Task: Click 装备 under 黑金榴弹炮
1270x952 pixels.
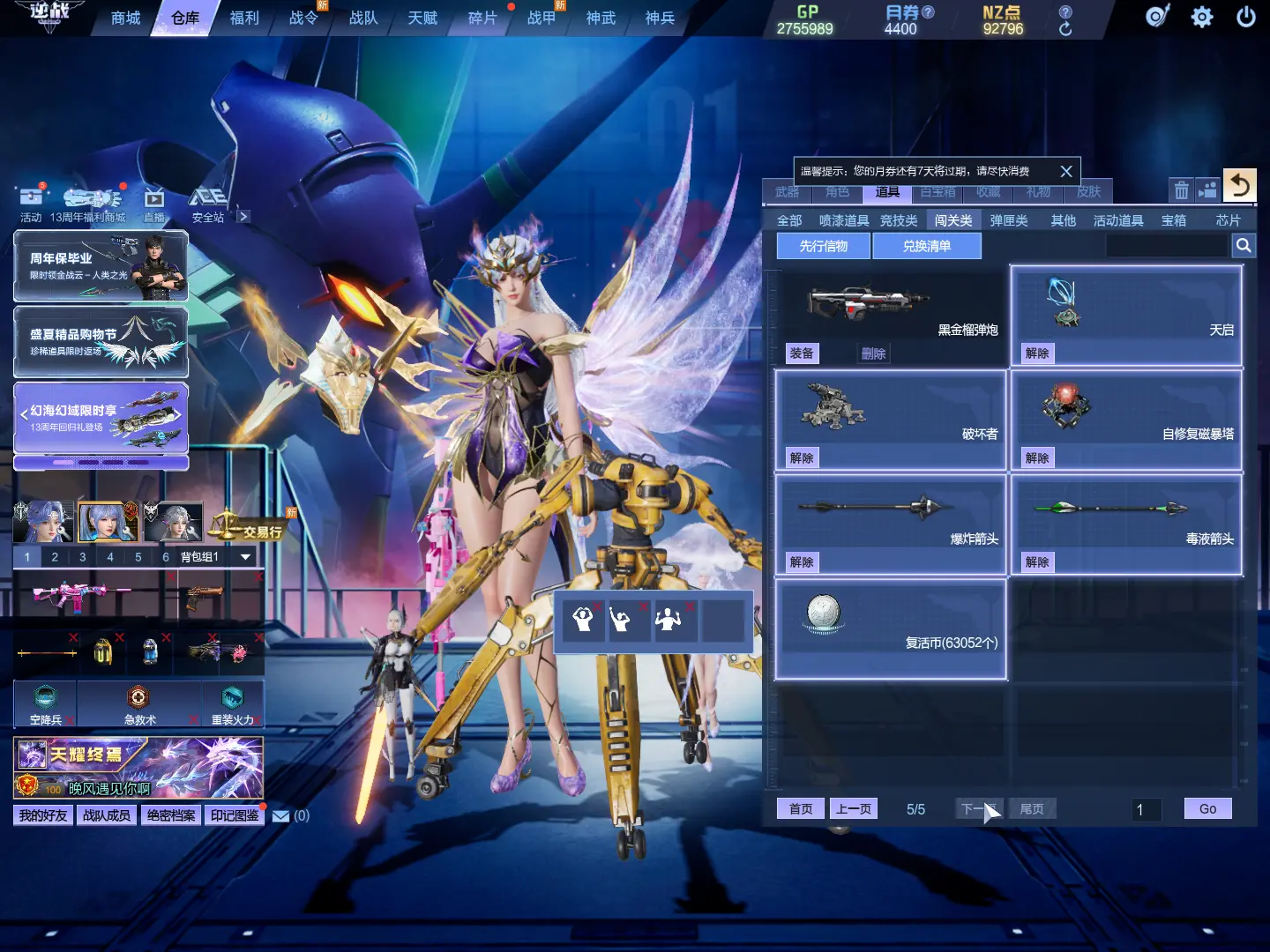Action: (x=802, y=353)
